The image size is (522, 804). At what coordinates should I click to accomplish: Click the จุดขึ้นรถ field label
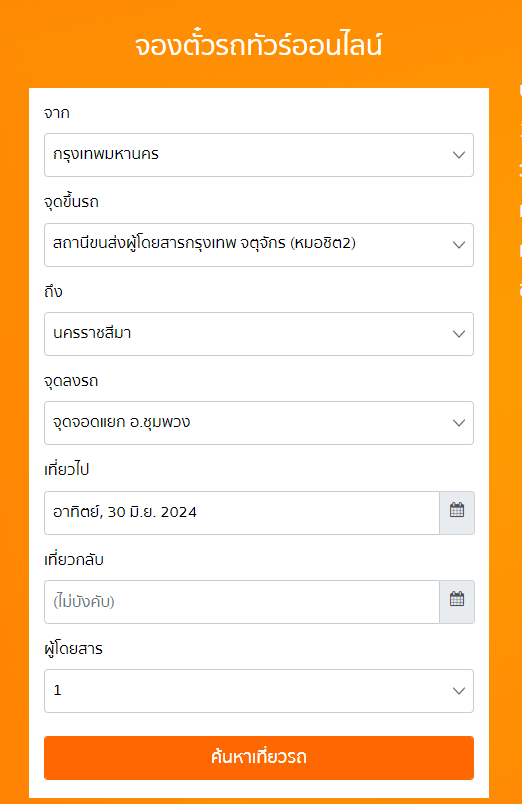tap(71, 202)
